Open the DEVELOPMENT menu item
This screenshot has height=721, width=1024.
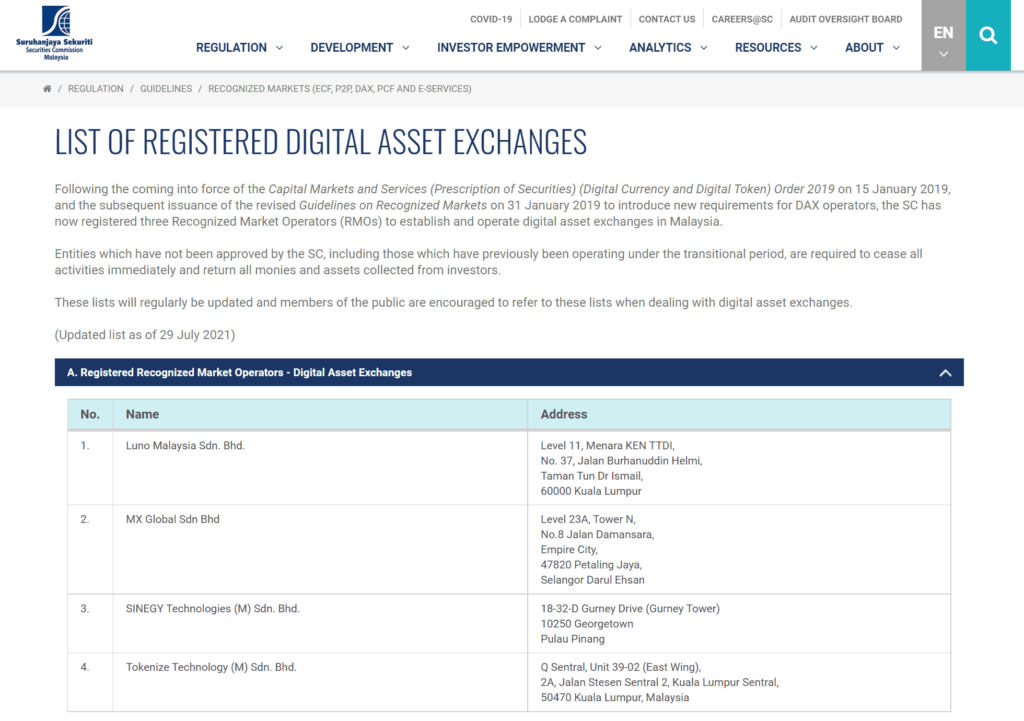tap(351, 48)
